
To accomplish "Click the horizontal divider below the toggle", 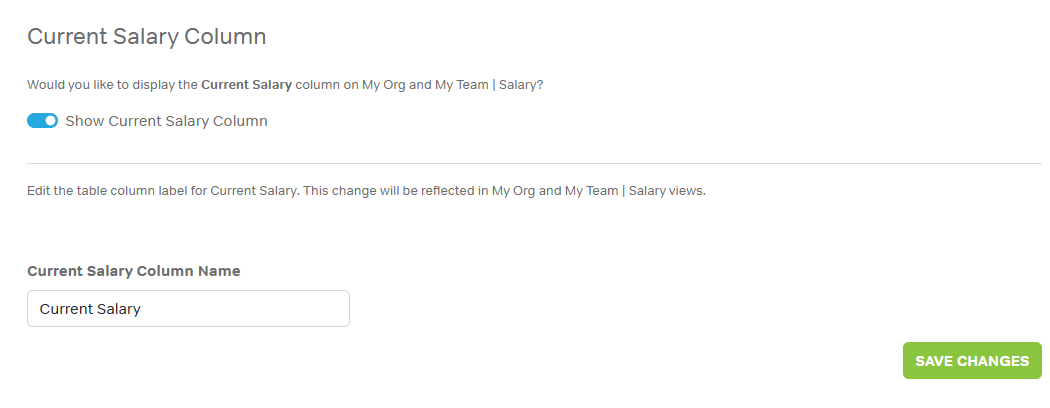I will pos(534,163).
